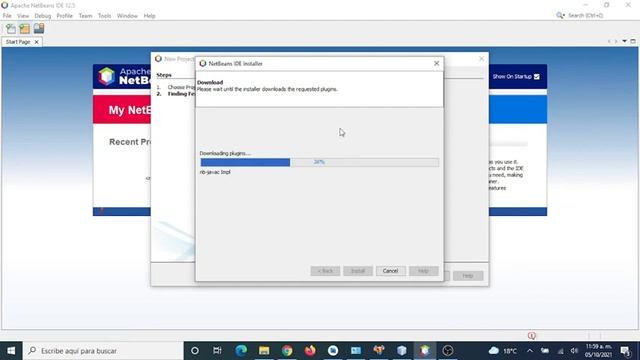The height and width of the screenshot is (360, 640).
Task: Click the Cortana circle icon
Action: pyautogui.click(x=195, y=351)
